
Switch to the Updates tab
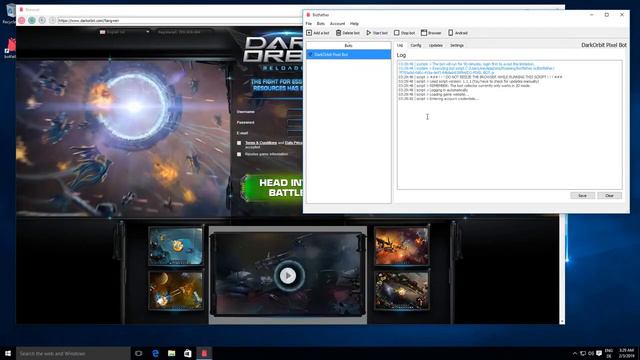pos(436,45)
